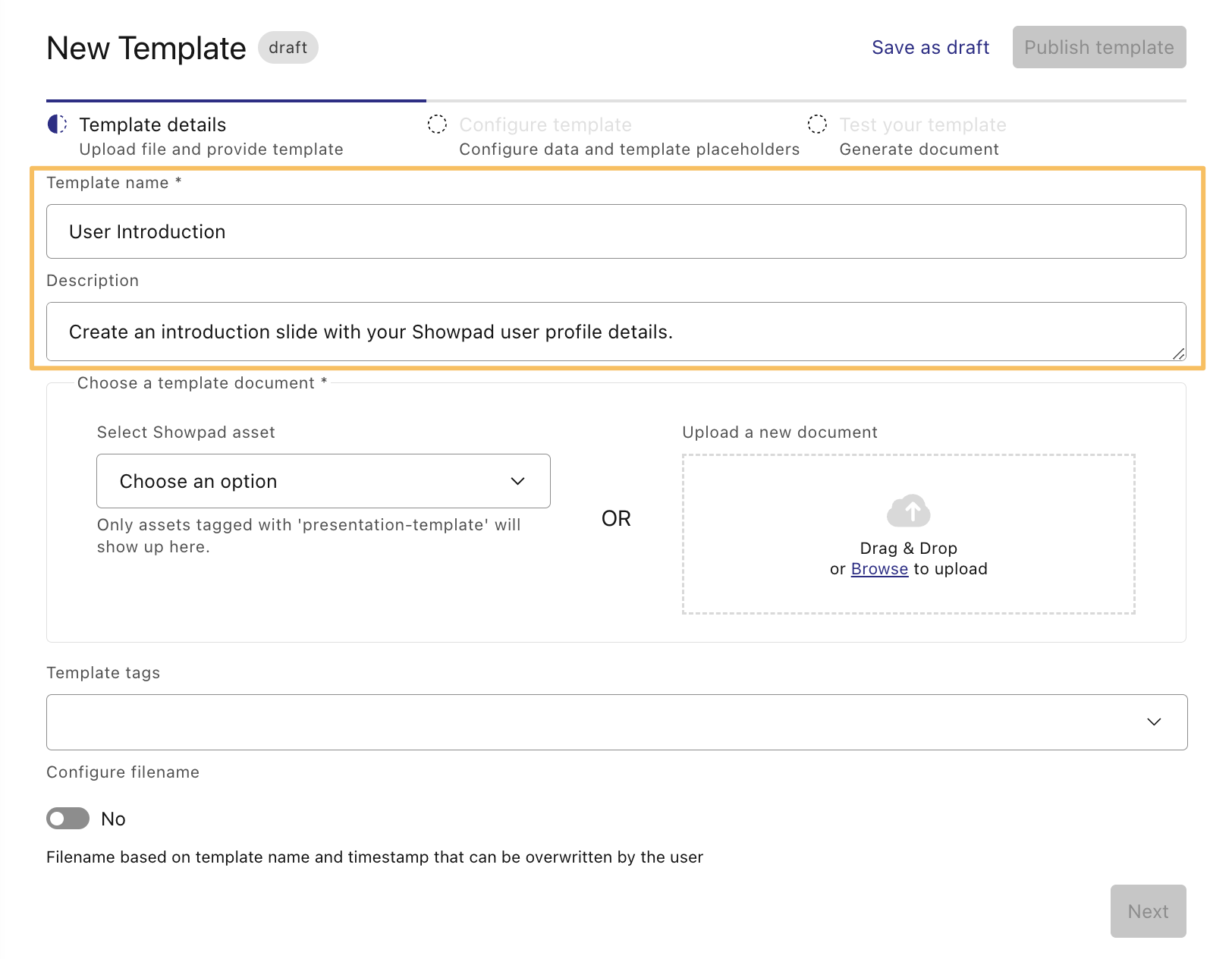
Task: Click the Configure template step circle icon
Action: point(437,124)
